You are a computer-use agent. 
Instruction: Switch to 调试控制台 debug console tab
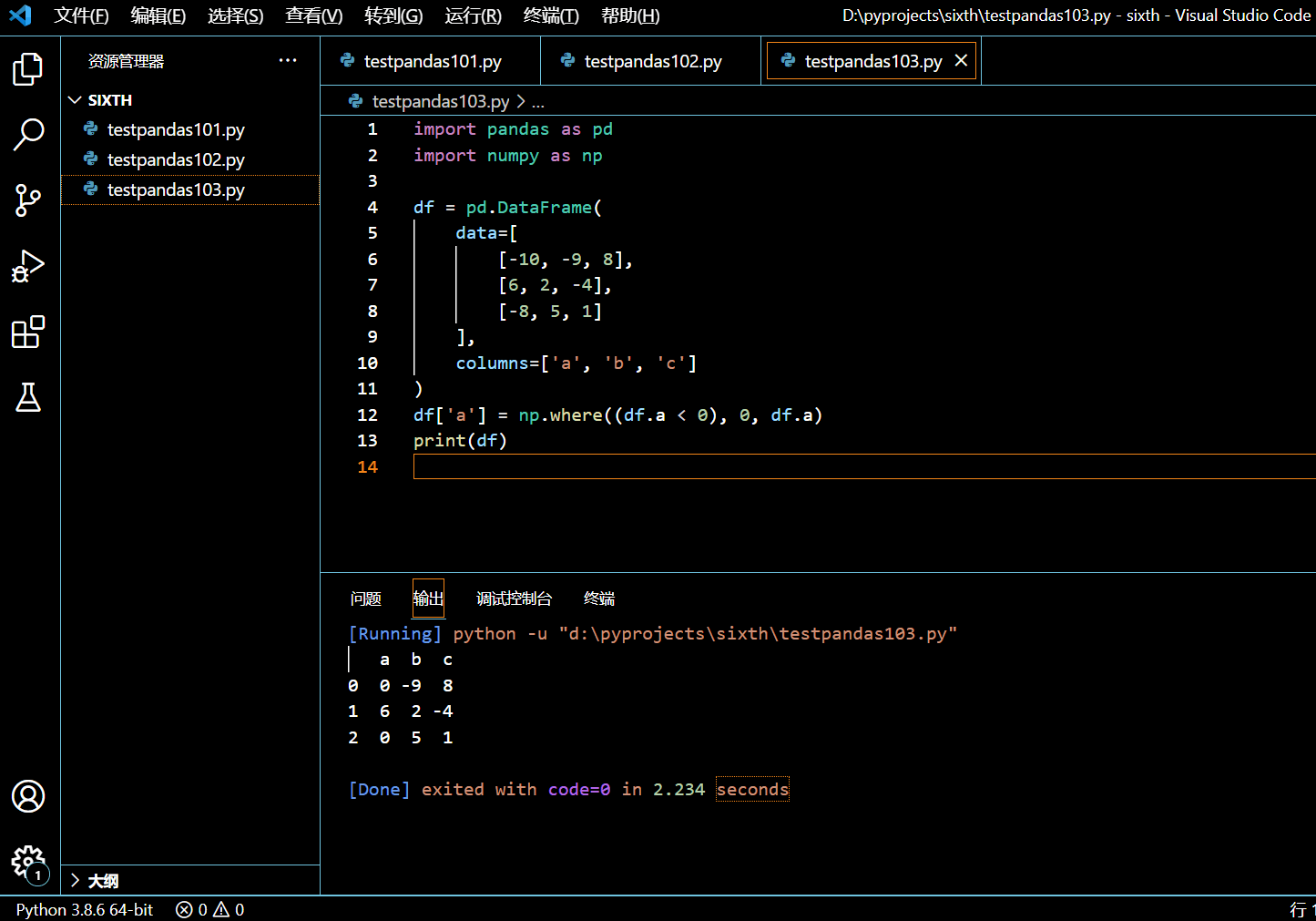pos(515,599)
